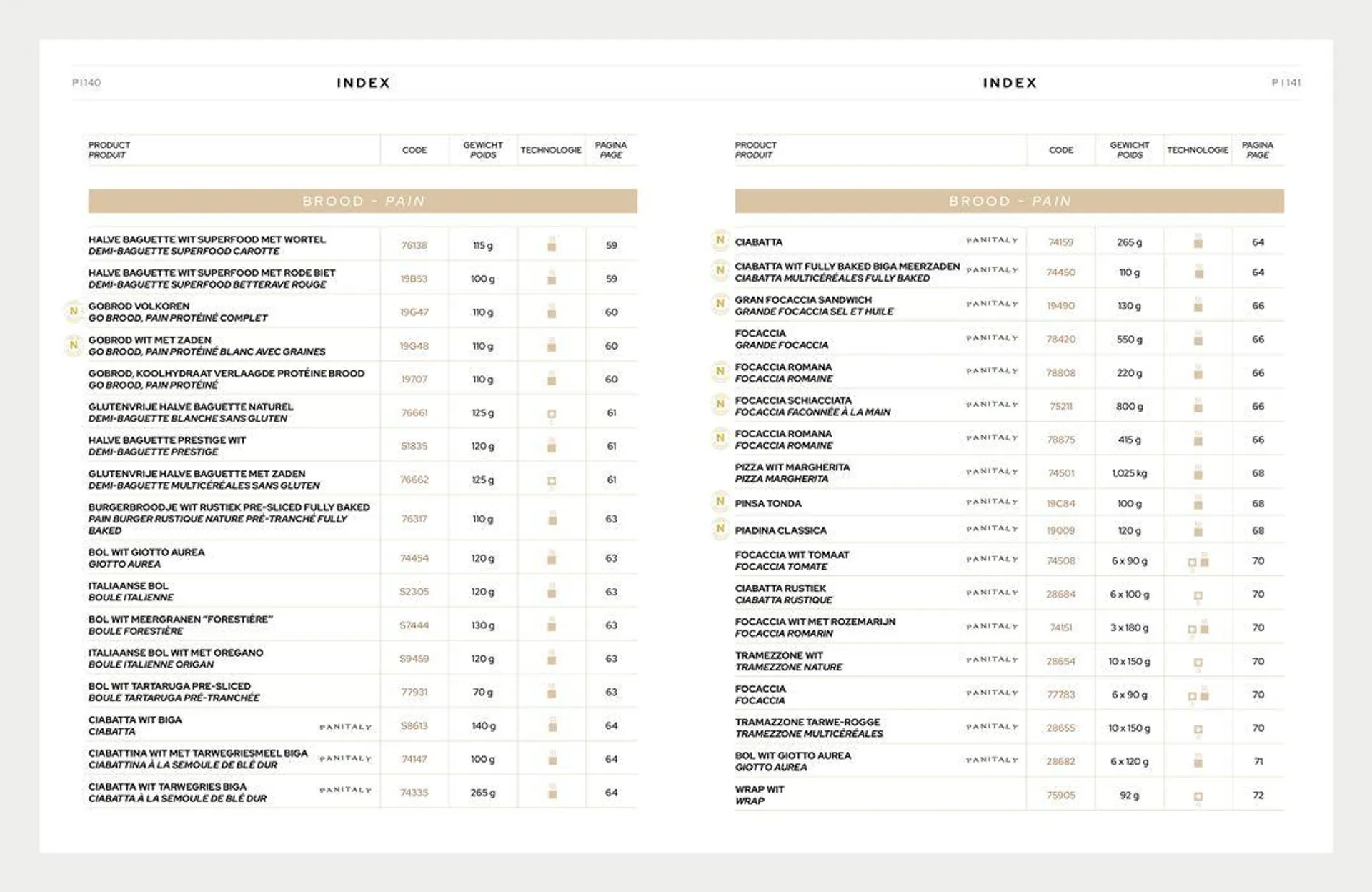The height and width of the screenshot is (892, 1372).
Task: Select technology icon in the Italiaanse bol row
Action: [x=552, y=590]
